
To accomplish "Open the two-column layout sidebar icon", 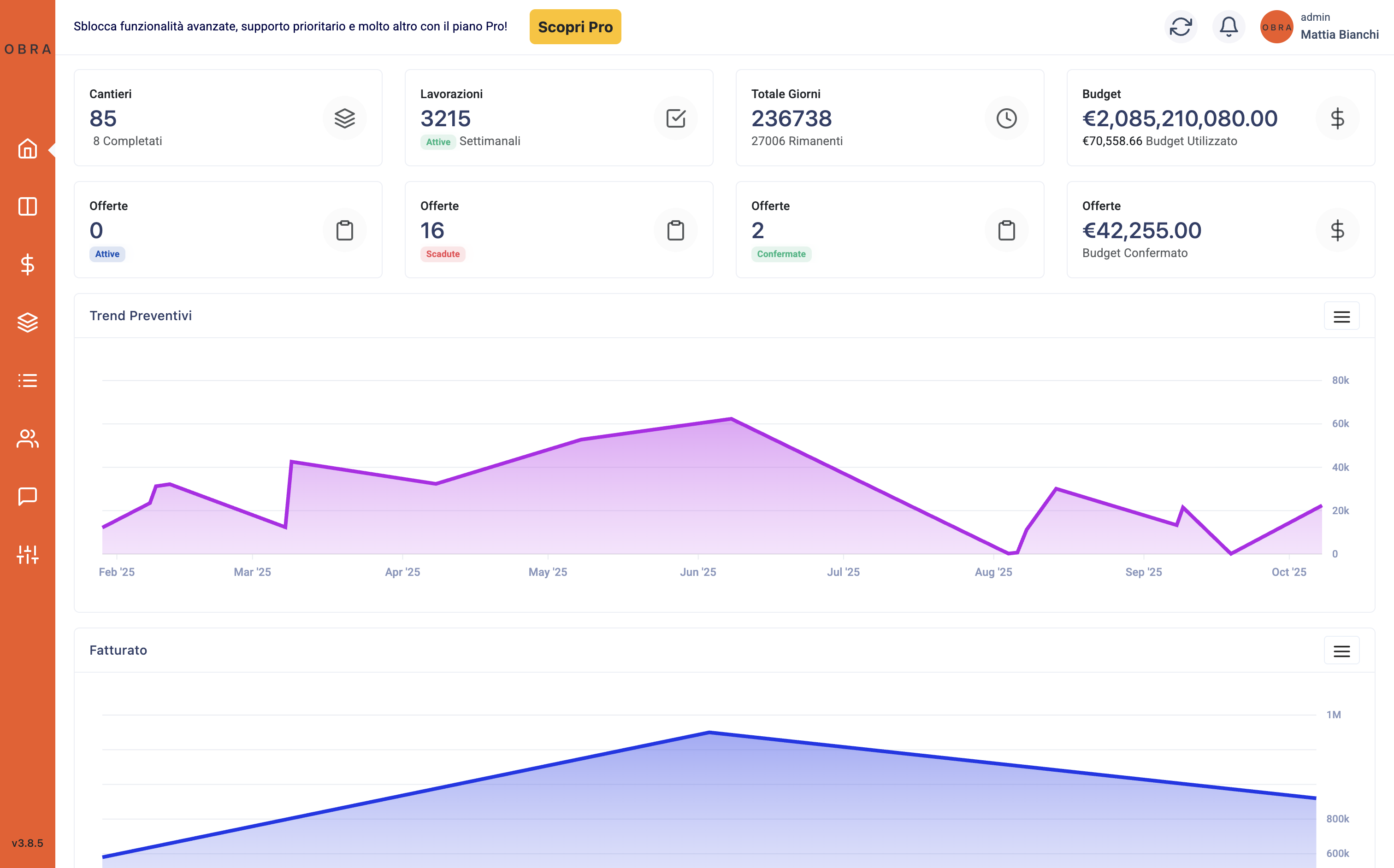I will tap(28, 207).
